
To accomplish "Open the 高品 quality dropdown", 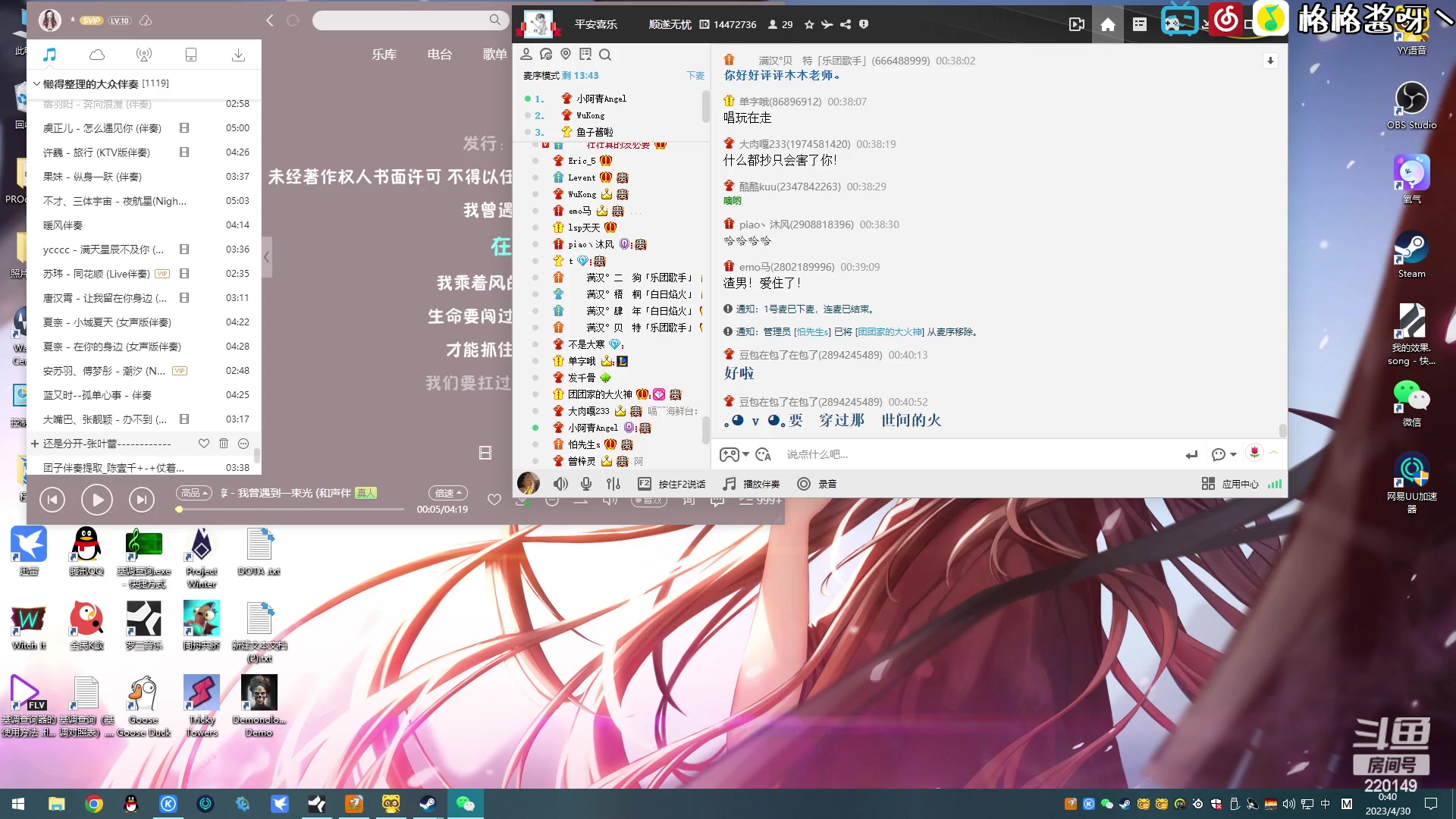I will (194, 493).
